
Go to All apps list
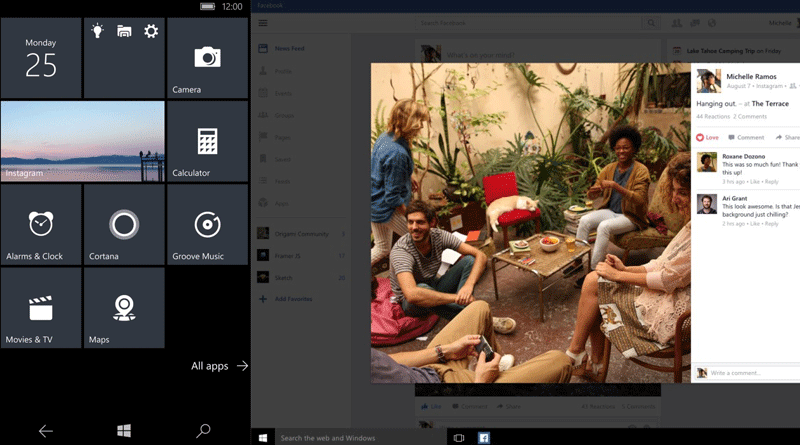(x=219, y=366)
